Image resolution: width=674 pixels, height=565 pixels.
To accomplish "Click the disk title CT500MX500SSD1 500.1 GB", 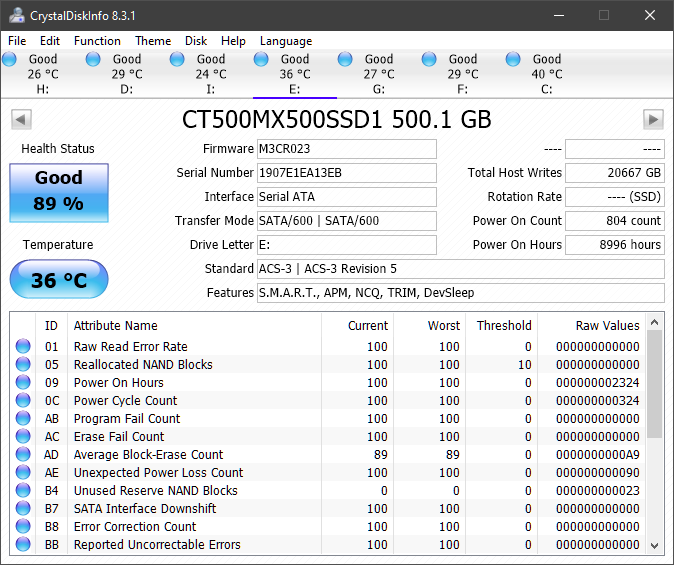I will pyautogui.click(x=337, y=120).
